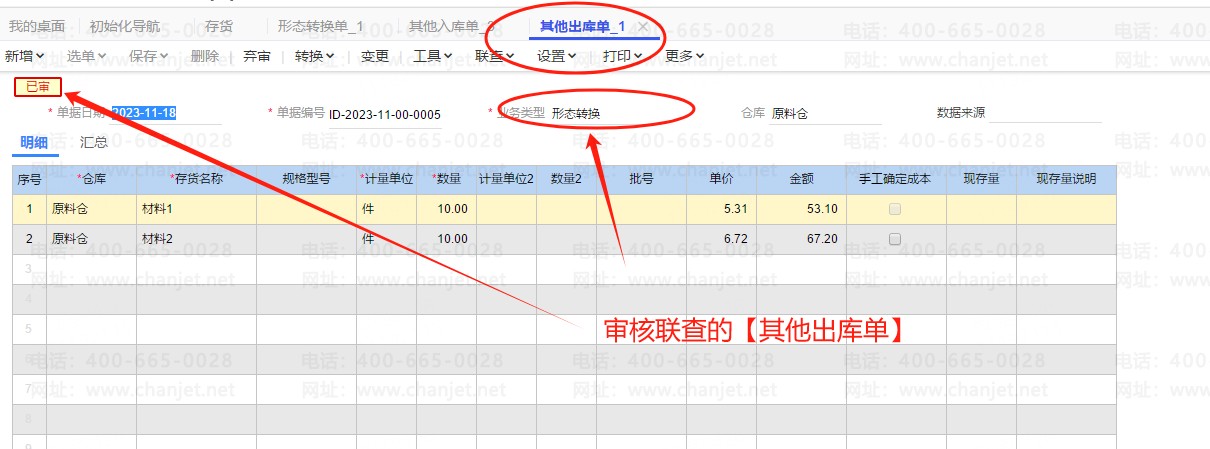This screenshot has height=449, width=1210.
Task: Click 数量 cell 10.00 in 材料1 row
Action: point(446,209)
